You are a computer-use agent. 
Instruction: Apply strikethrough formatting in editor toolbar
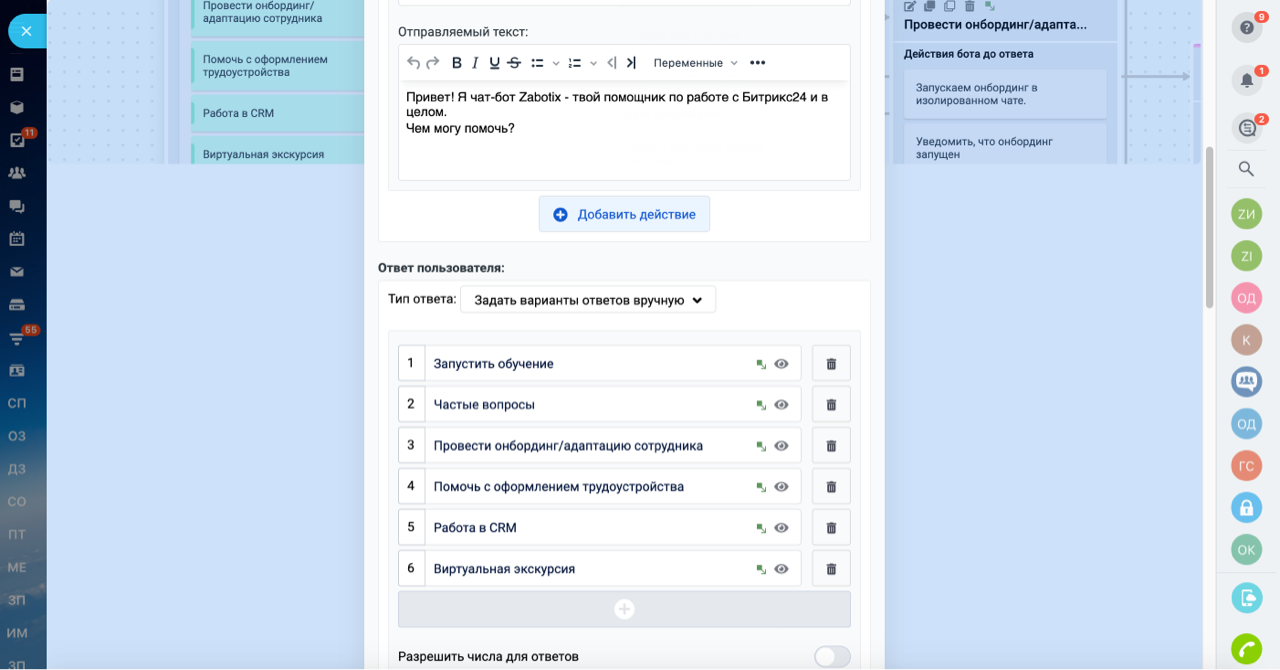pyautogui.click(x=514, y=63)
